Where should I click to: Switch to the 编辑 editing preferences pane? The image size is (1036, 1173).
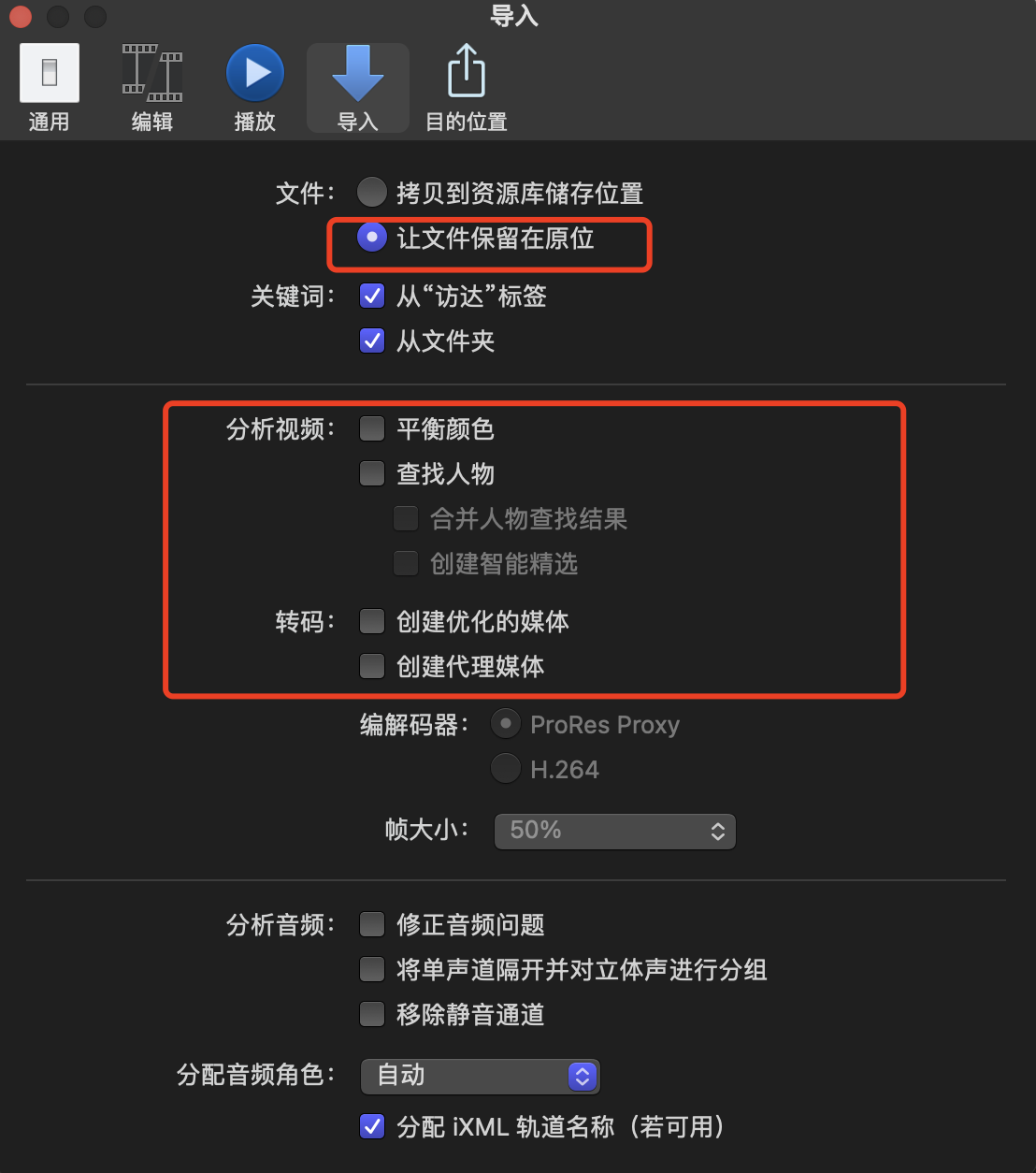tap(152, 88)
